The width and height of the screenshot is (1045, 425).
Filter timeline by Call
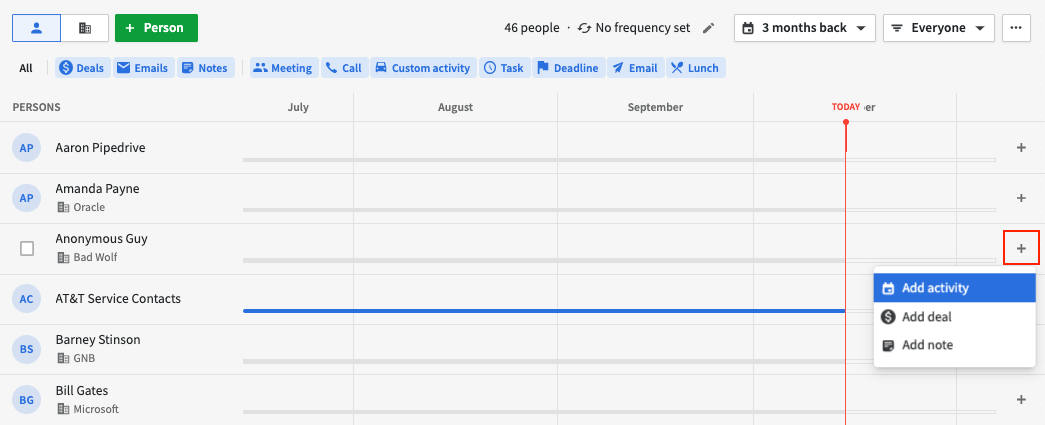tap(345, 68)
